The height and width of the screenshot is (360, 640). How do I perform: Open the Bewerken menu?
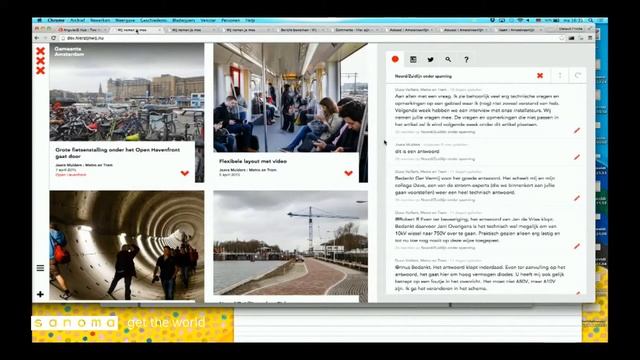click(x=100, y=20)
